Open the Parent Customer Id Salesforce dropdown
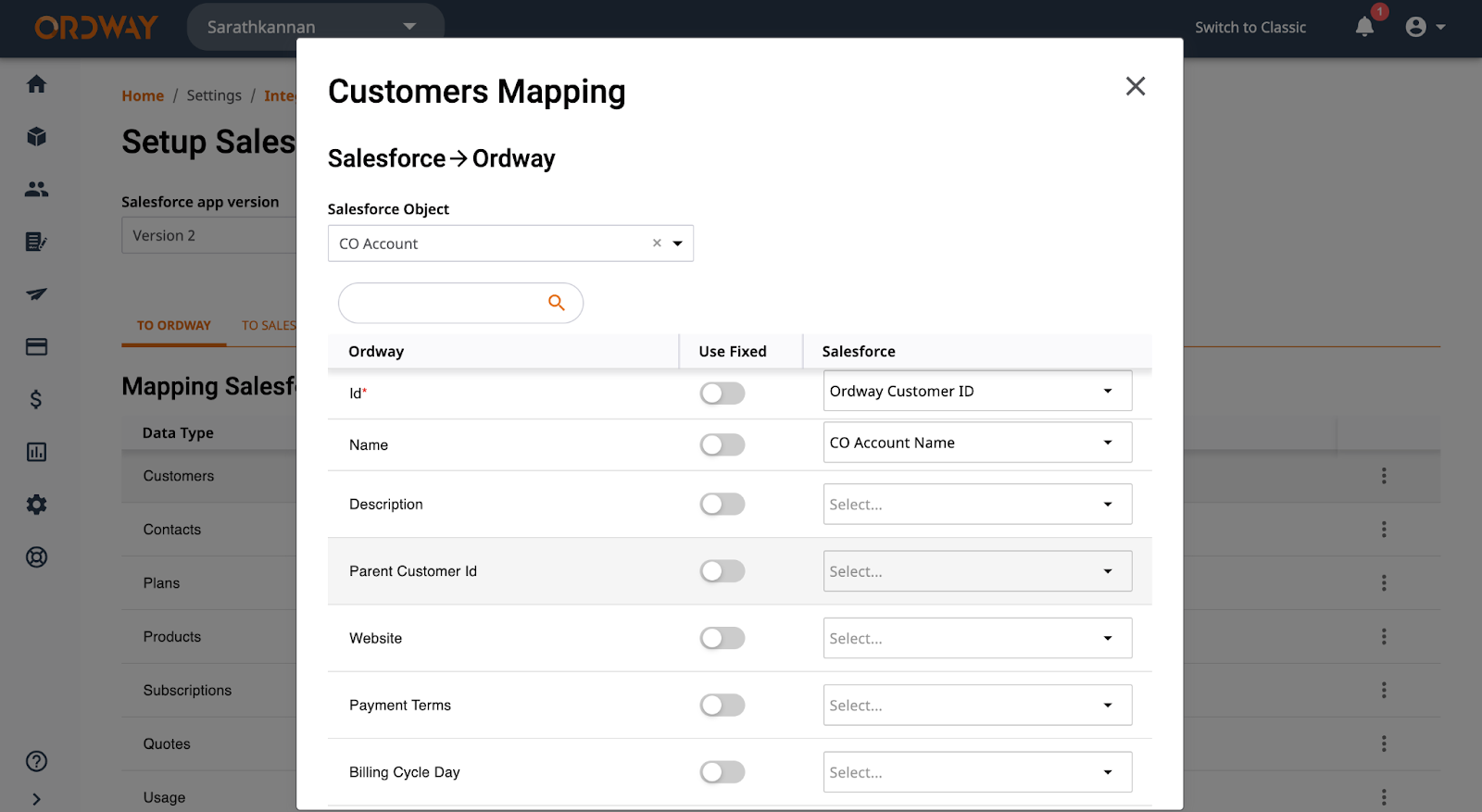 977,571
